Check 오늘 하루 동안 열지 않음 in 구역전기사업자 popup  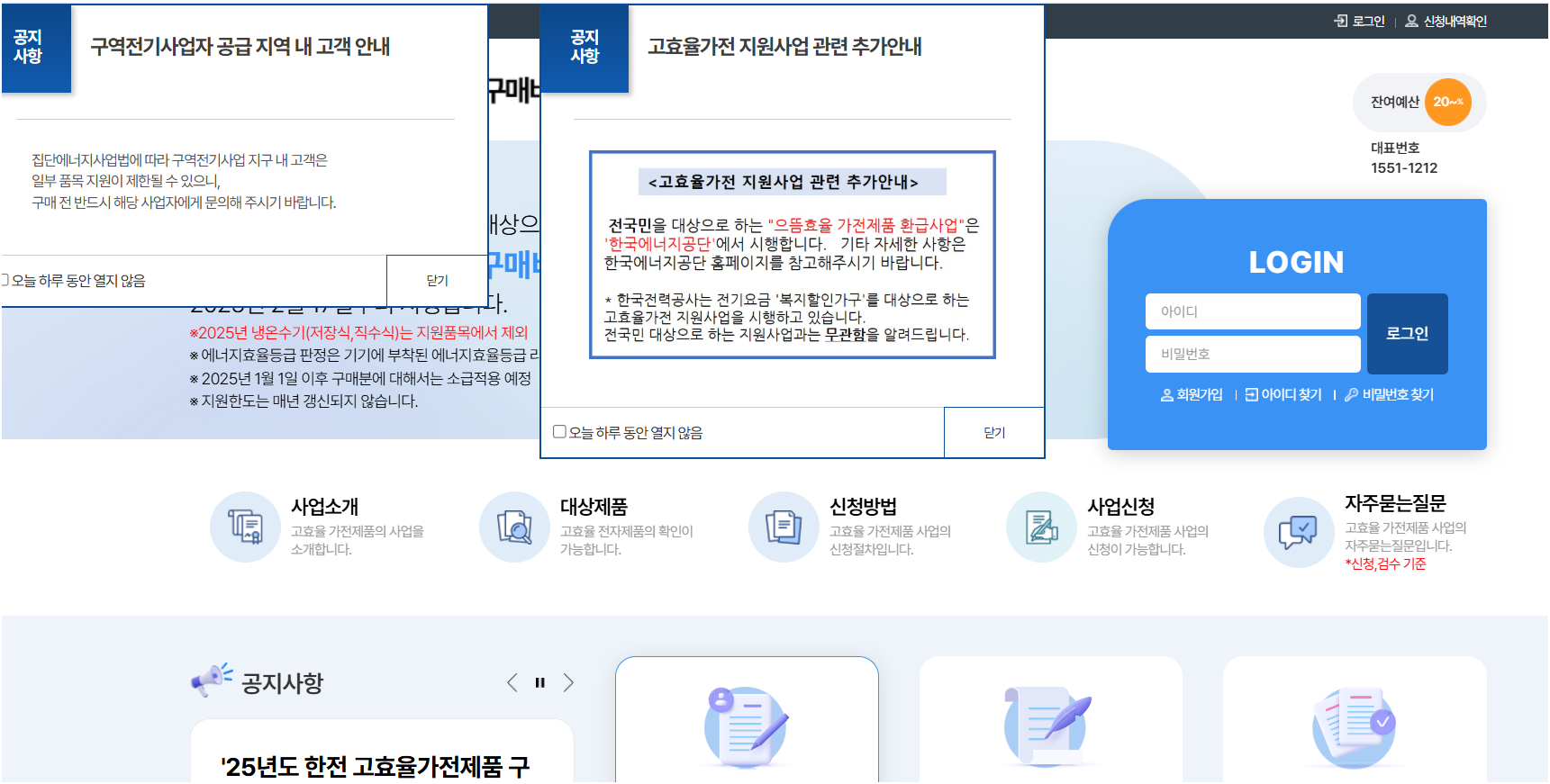tap(5, 280)
